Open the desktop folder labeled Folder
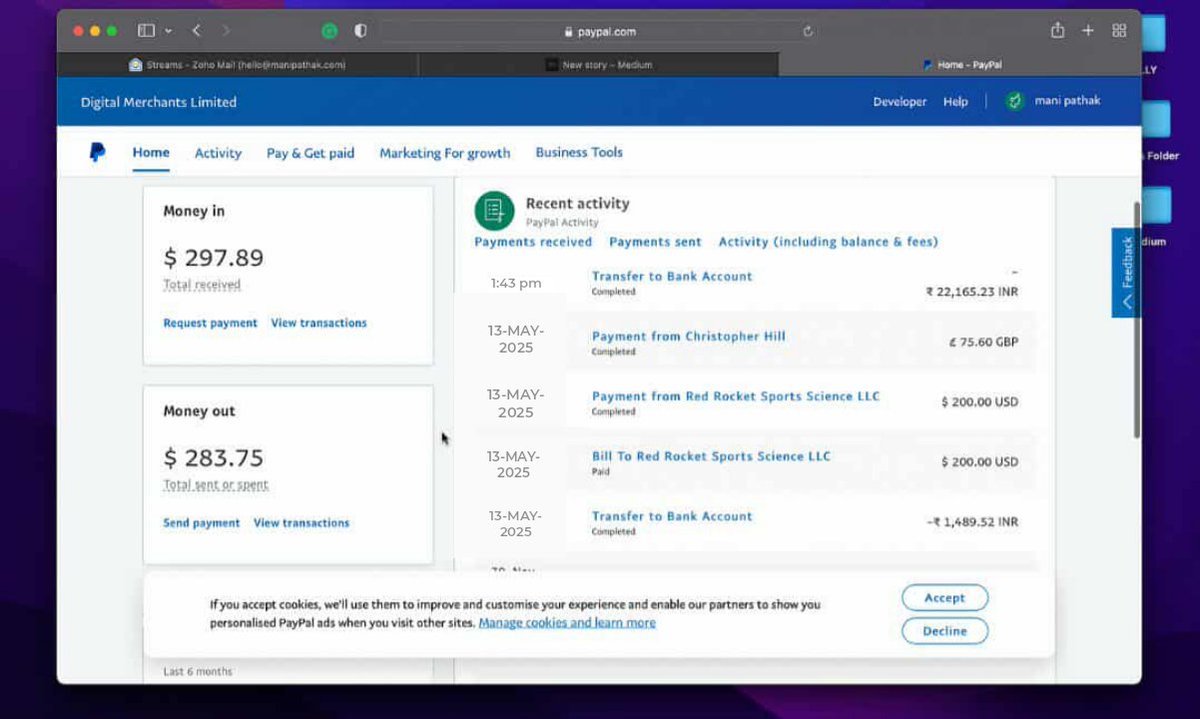This screenshot has width=1200, height=719. click(x=1154, y=120)
